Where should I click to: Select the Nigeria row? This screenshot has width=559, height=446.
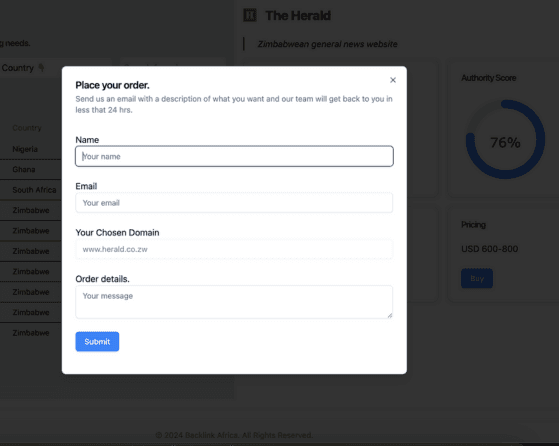pos(31,149)
